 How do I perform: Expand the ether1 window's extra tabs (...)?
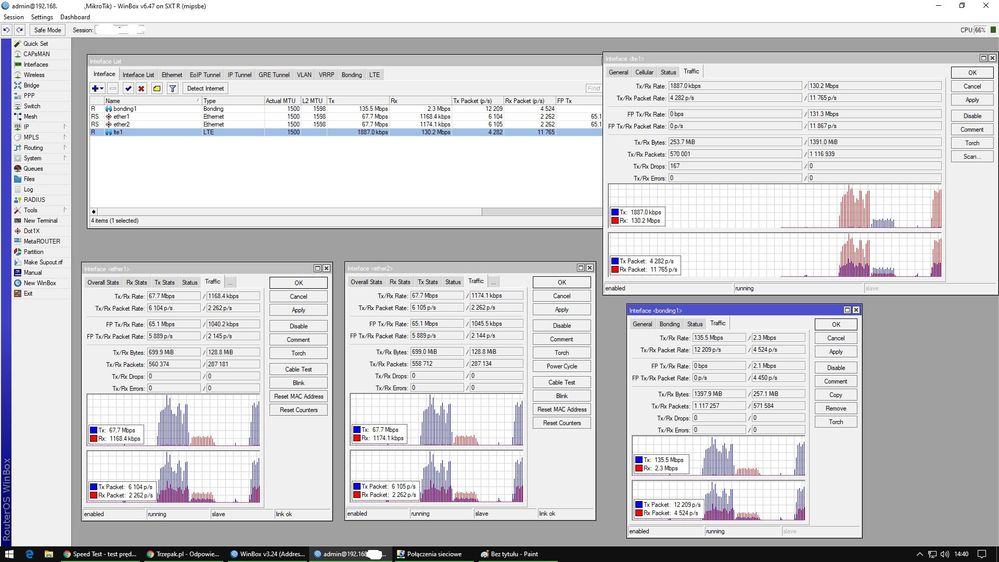[x=230, y=282]
